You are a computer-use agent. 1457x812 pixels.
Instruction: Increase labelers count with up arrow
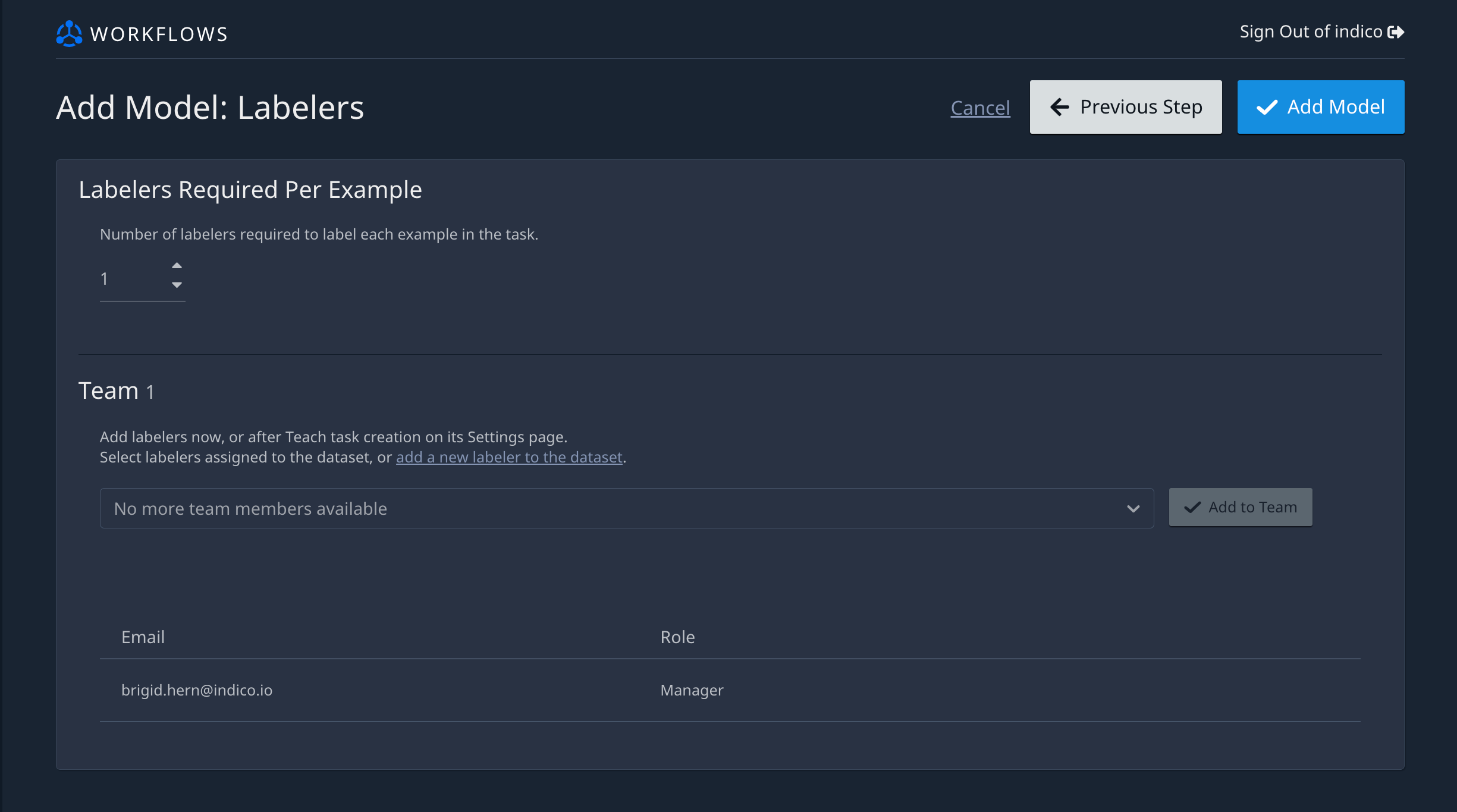point(177,265)
